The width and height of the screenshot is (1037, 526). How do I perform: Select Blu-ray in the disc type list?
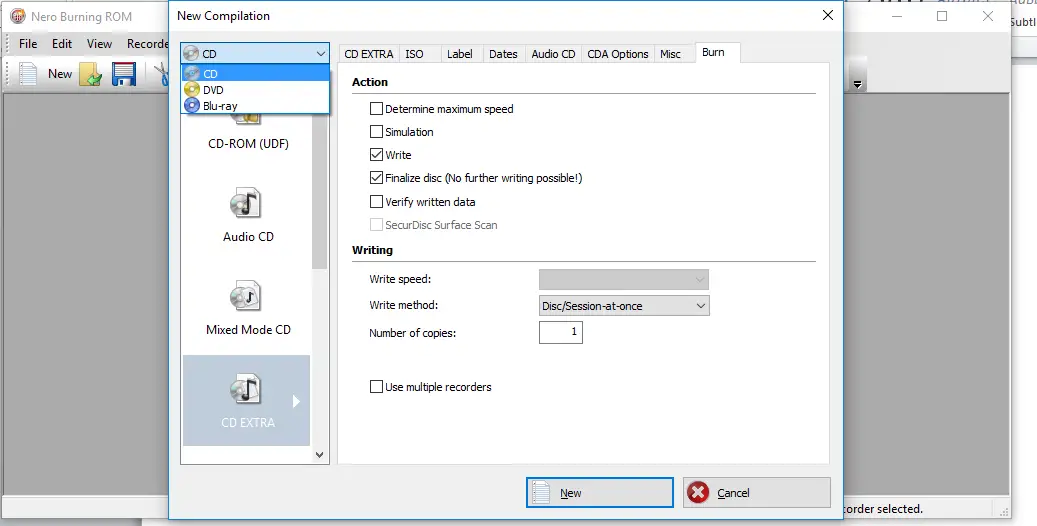(255, 105)
